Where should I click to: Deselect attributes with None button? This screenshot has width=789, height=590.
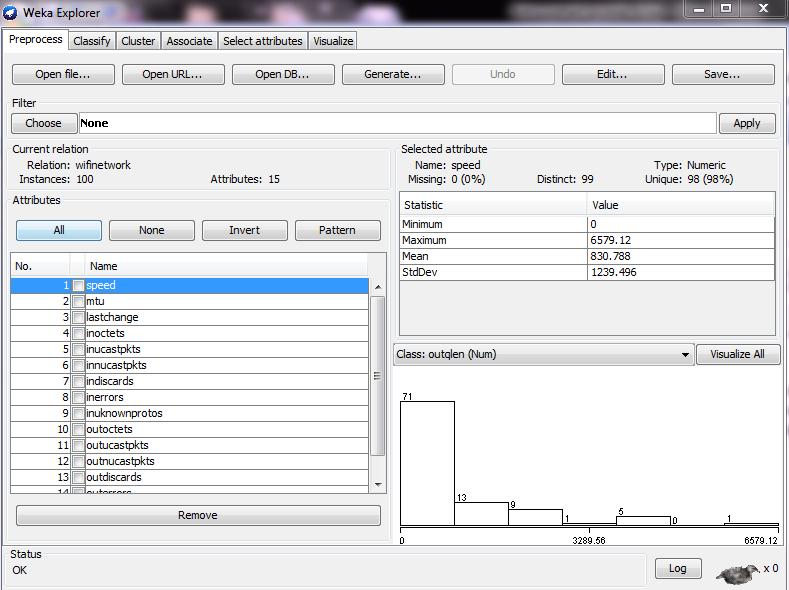tap(151, 230)
